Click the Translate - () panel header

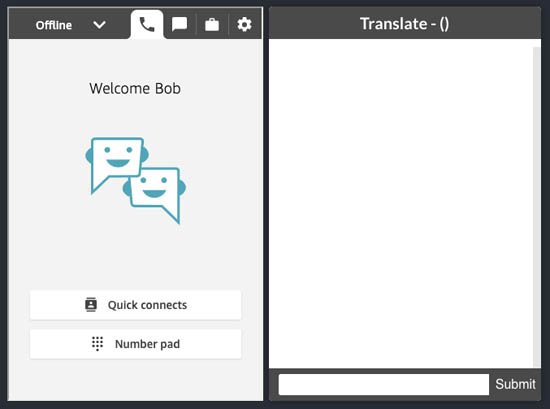405,23
